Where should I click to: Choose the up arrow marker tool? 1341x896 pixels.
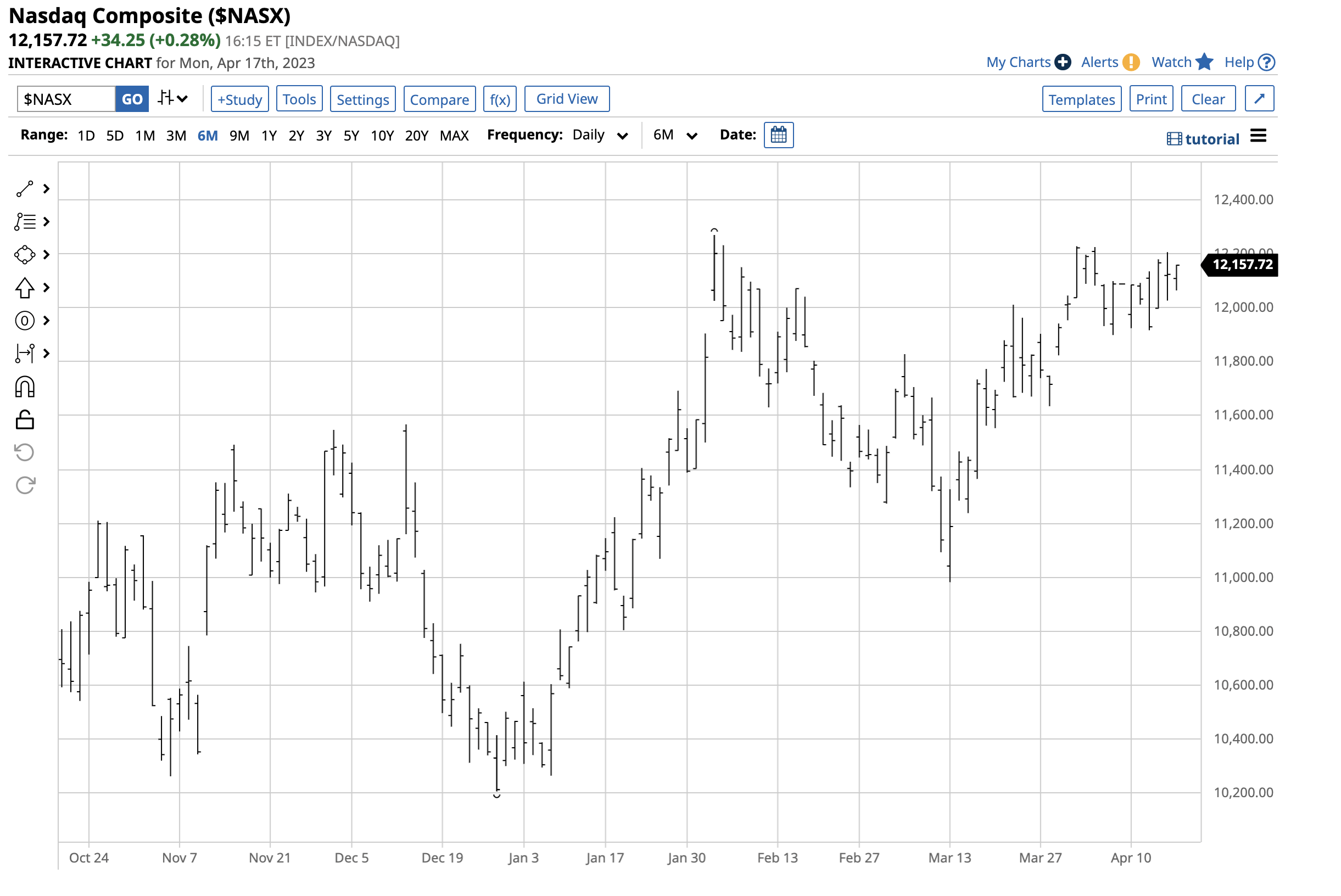point(25,288)
